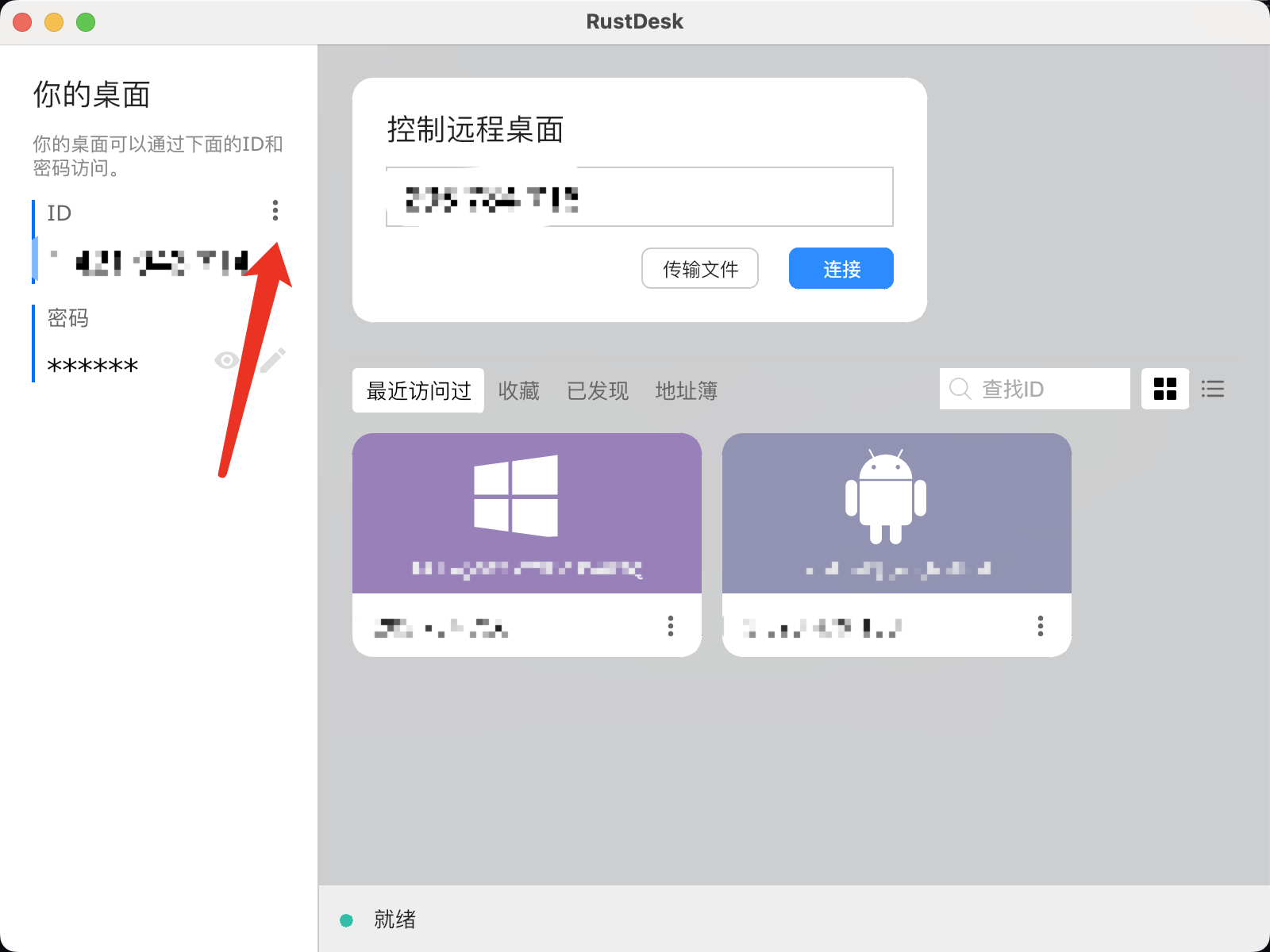Click the Windows logo device thumbnail
This screenshot has height=952, width=1270.
point(516,496)
